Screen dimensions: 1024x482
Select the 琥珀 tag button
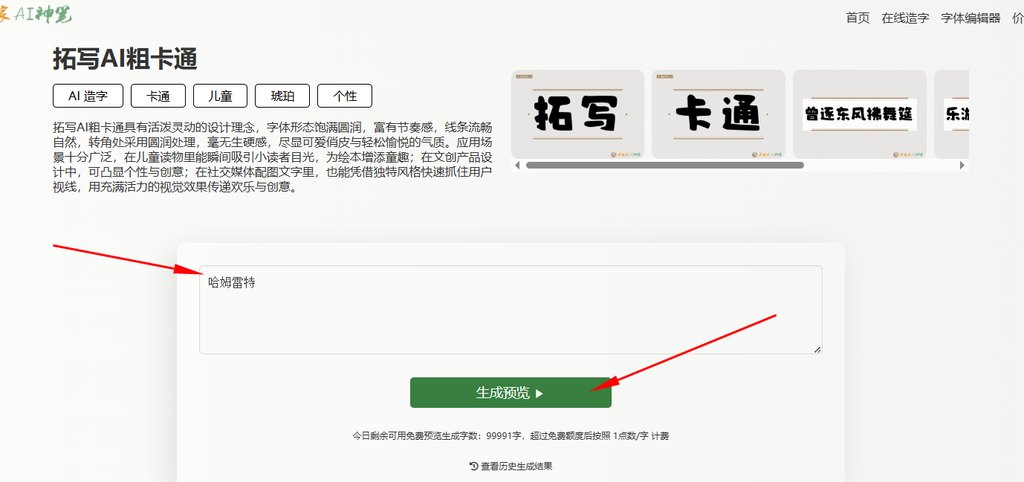pyautogui.click(x=282, y=96)
